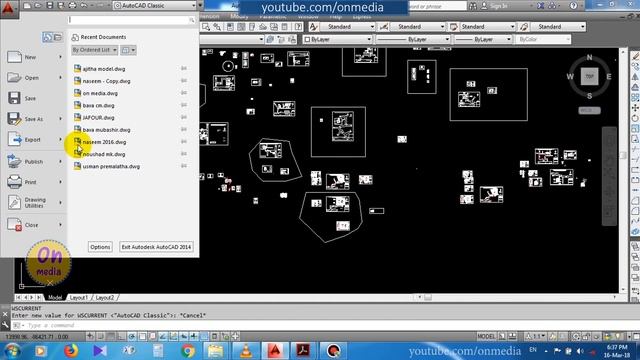Choose Publish in the application menu
This screenshot has height=360, width=640.
(34, 162)
